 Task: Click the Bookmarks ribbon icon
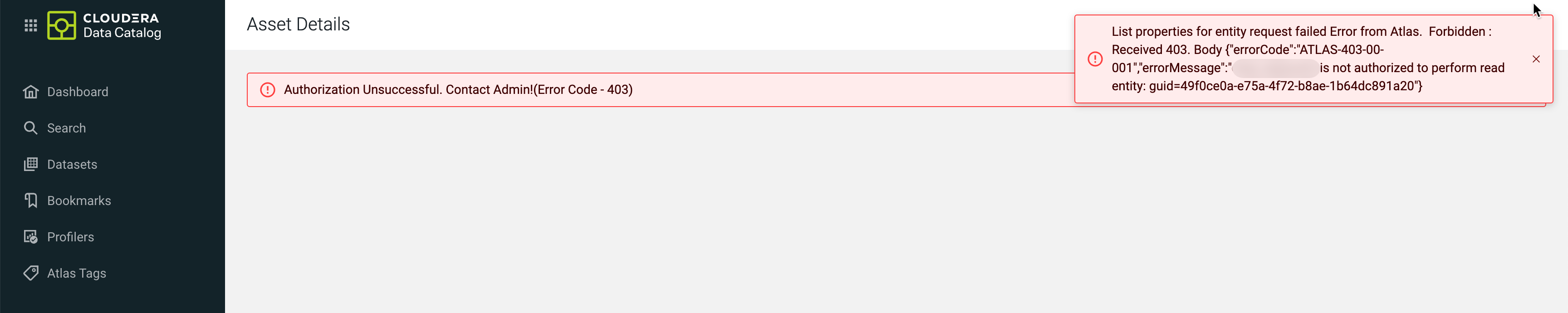click(30, 201)
